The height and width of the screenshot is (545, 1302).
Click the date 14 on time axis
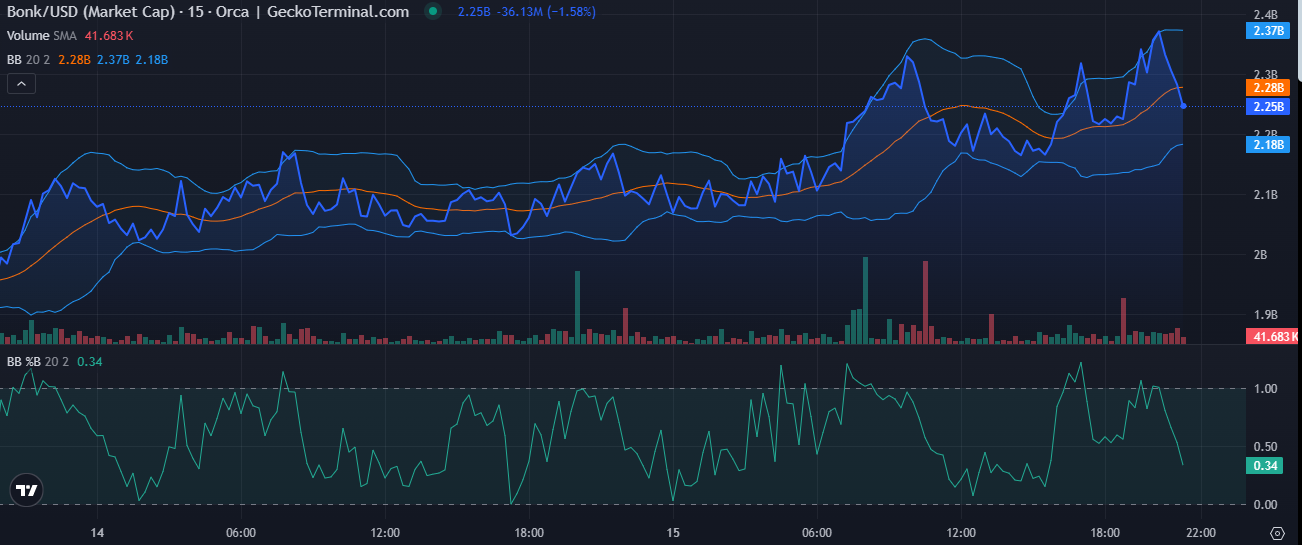pos(97,532)
